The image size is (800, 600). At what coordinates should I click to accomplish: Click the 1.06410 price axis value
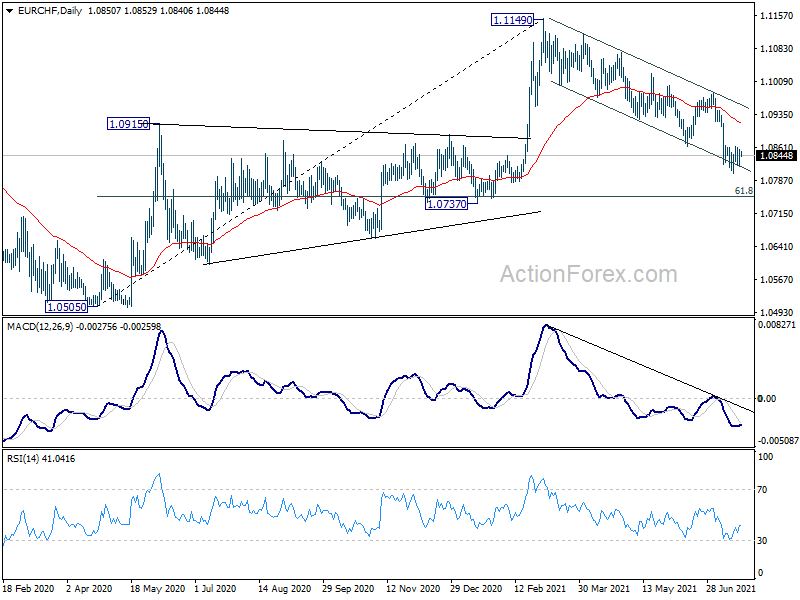(777, 247)
